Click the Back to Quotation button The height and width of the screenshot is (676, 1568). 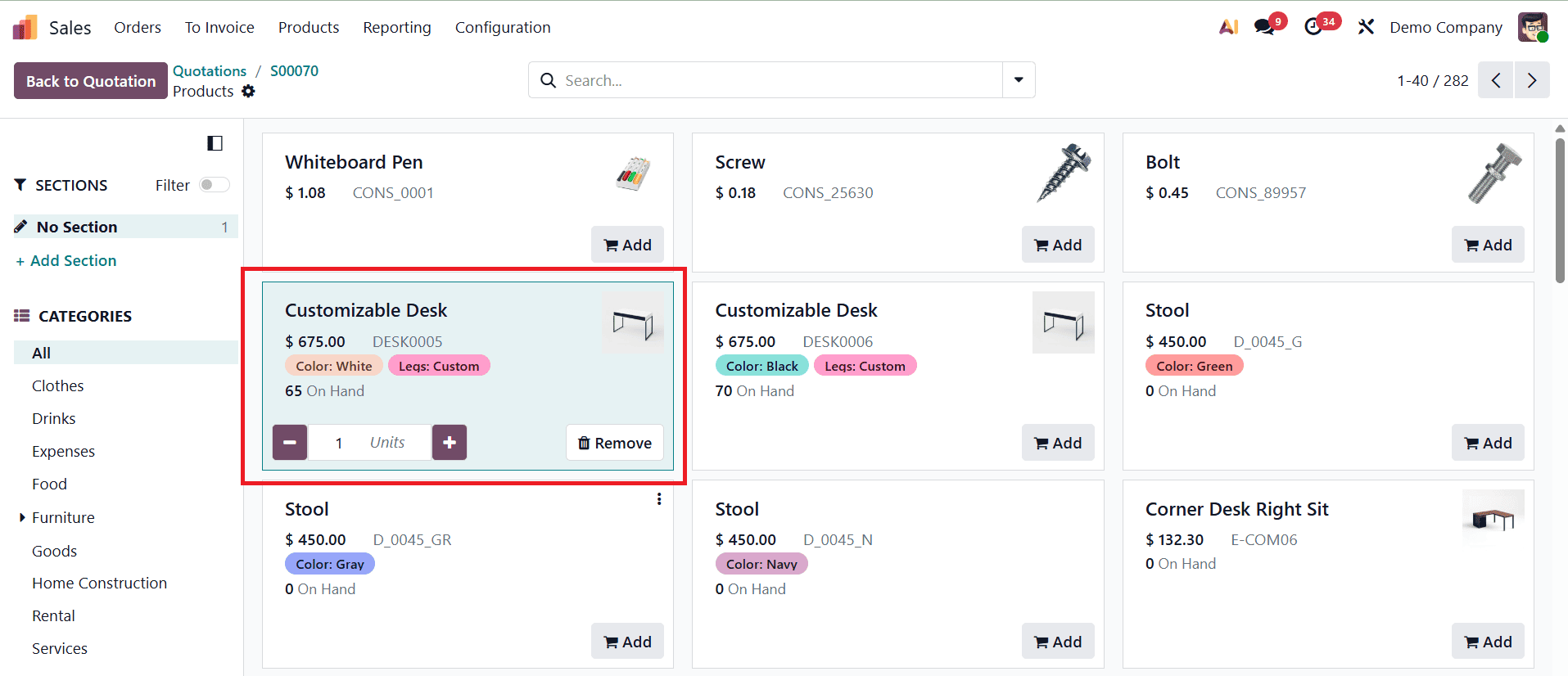coord(90,80)
